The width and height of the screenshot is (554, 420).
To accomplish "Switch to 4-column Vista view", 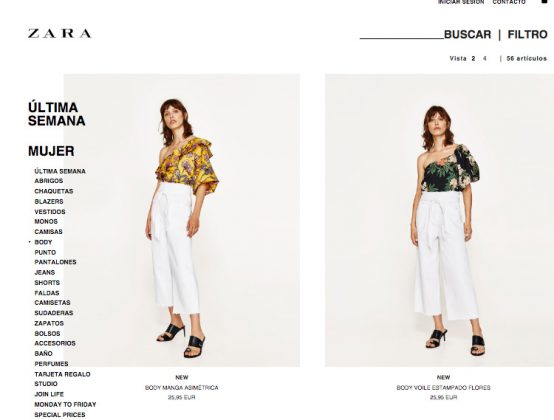I will pyautogui.click(x=485, y=59).
